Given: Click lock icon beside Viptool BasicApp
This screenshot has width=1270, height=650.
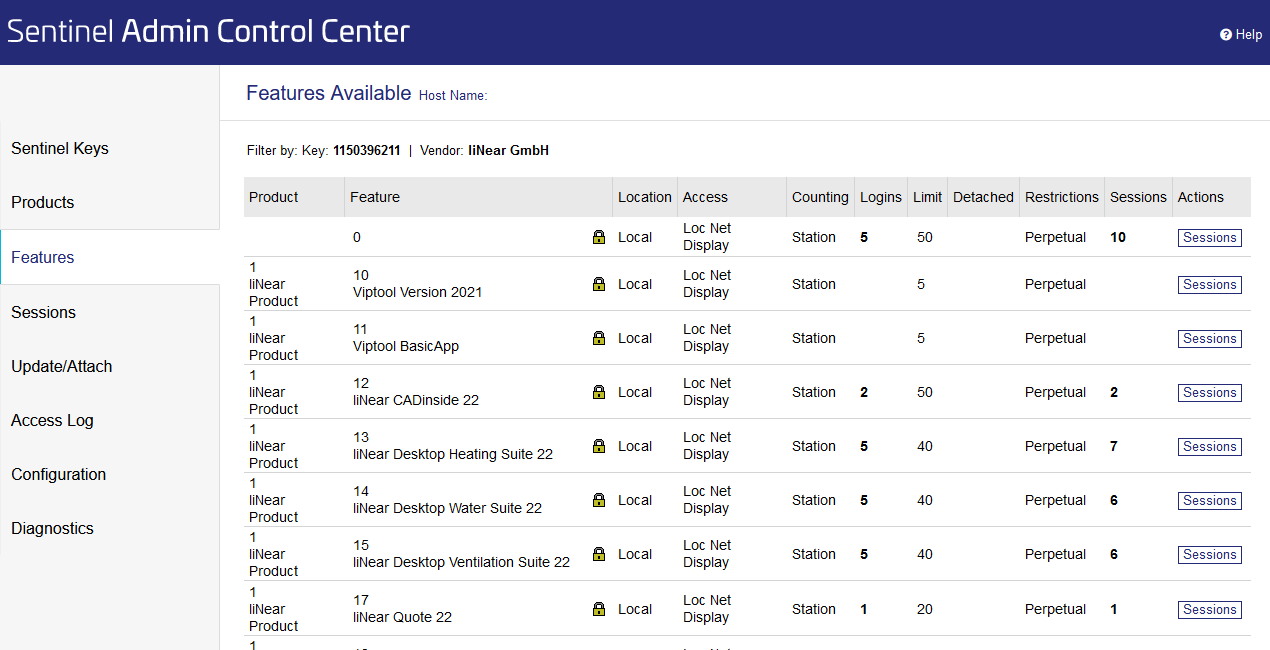Looking at the screenshot, I should pyautogui.click(x=599, y=338).
